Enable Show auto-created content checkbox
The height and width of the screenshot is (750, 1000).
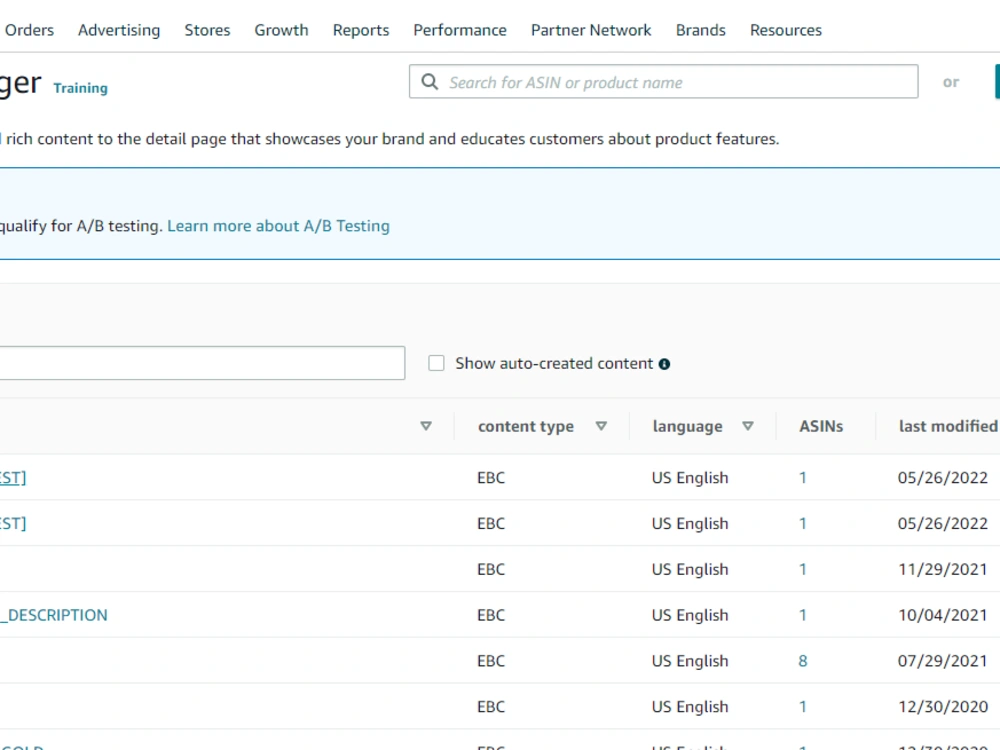(x=436, y=363)
